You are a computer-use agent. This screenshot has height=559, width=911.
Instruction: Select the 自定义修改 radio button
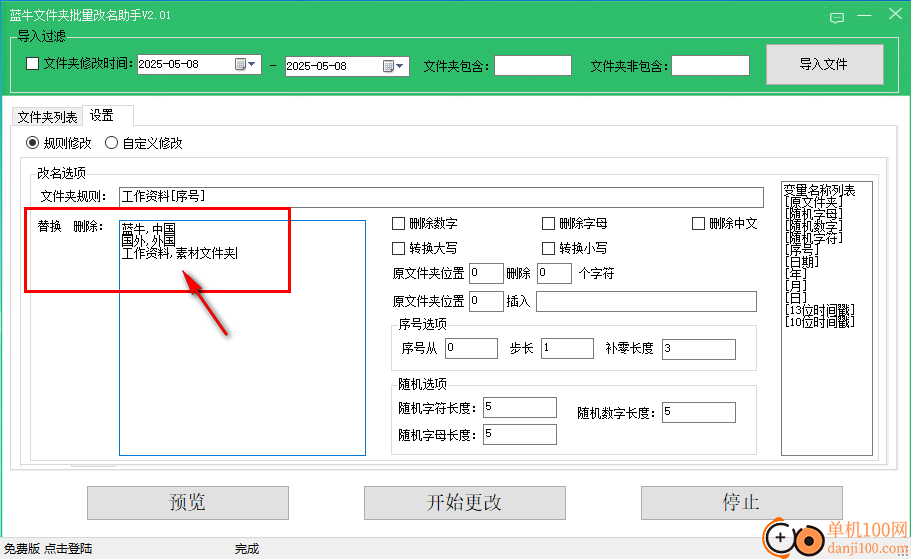(111, 143)
